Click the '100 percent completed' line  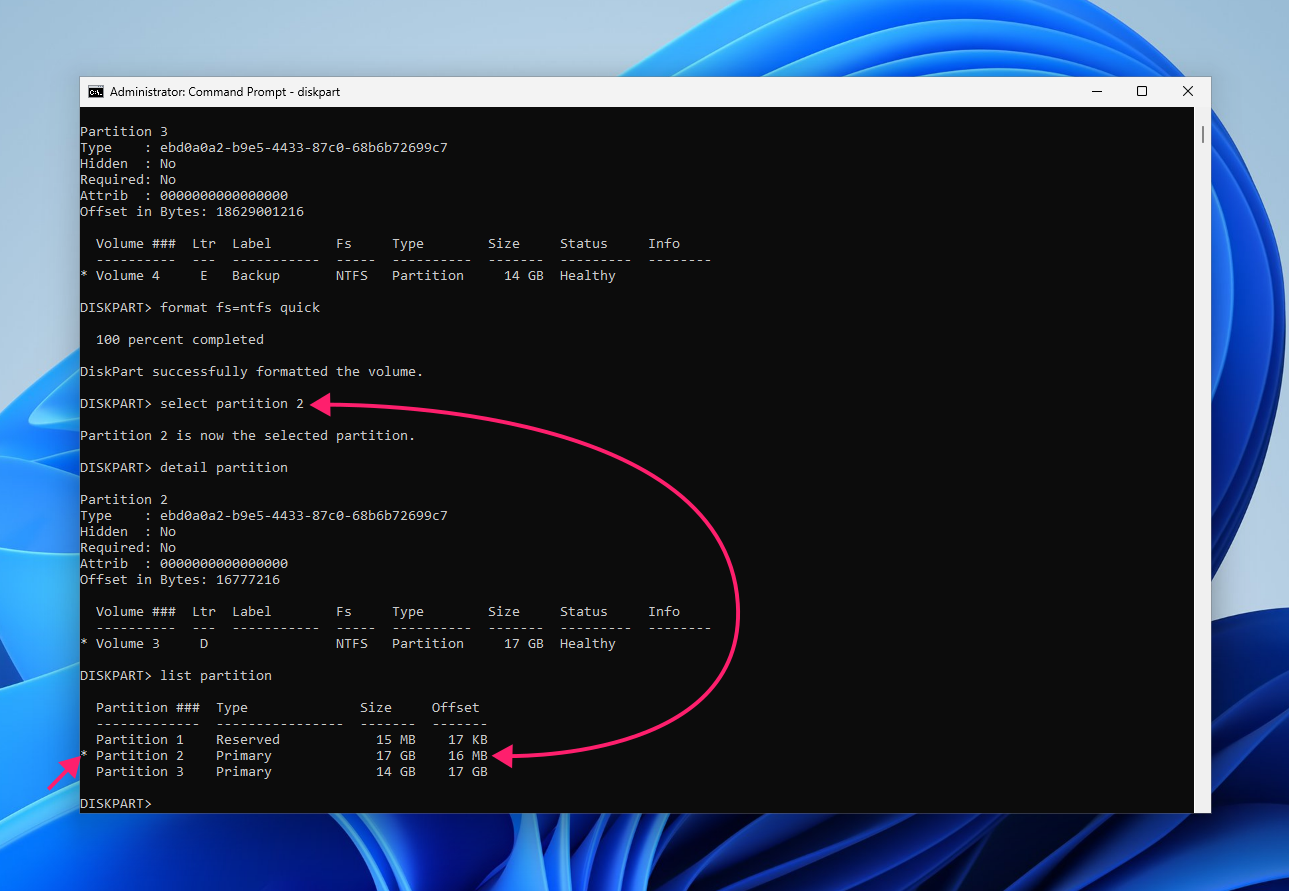[x=180, y=340]
